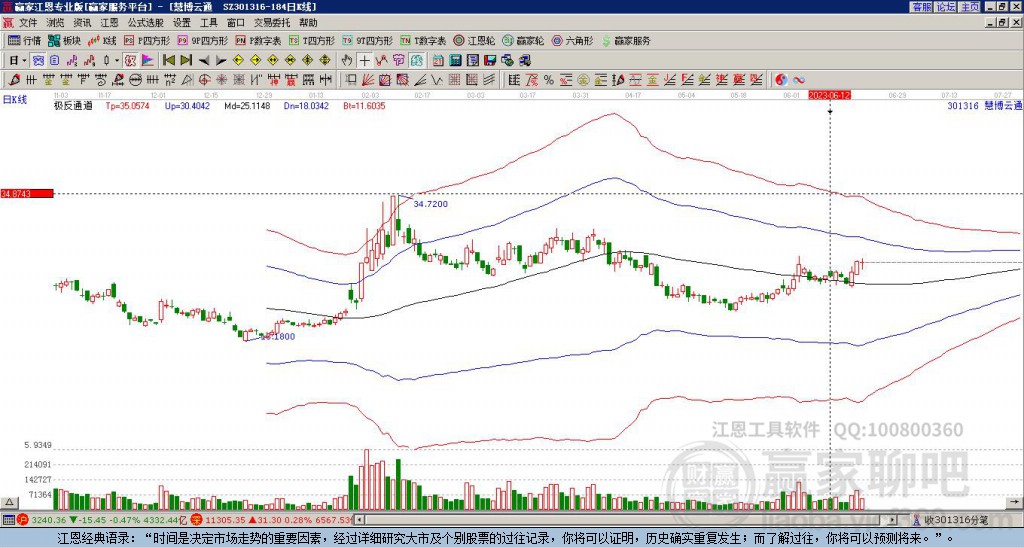Open the 窗口 menu
Image resolution: width=1024 pixels, height=548 pixels.
coord(236,23)
